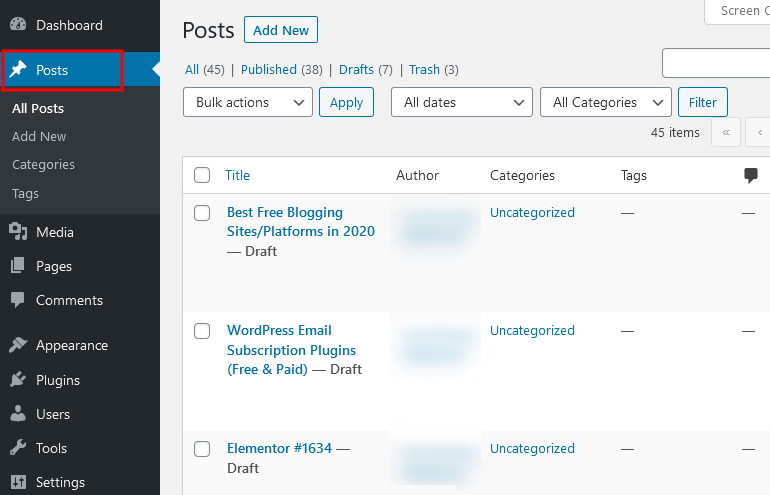Screen dimensions: 770x495
Task: Open WordPress Email Subscription Plugins post
Action: coord(292,350)
